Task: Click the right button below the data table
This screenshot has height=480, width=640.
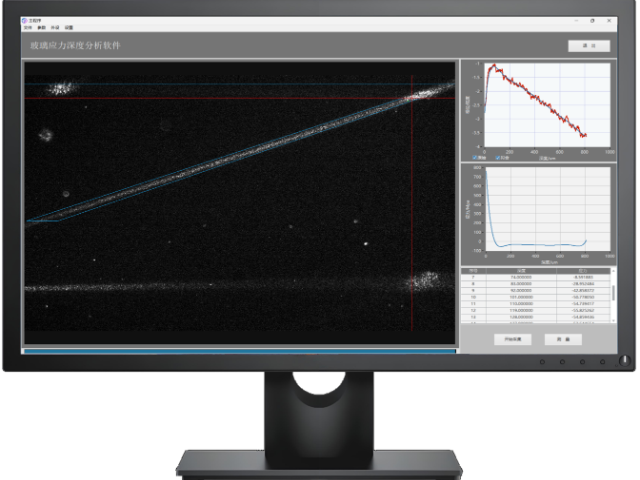Action: point(563,339)
